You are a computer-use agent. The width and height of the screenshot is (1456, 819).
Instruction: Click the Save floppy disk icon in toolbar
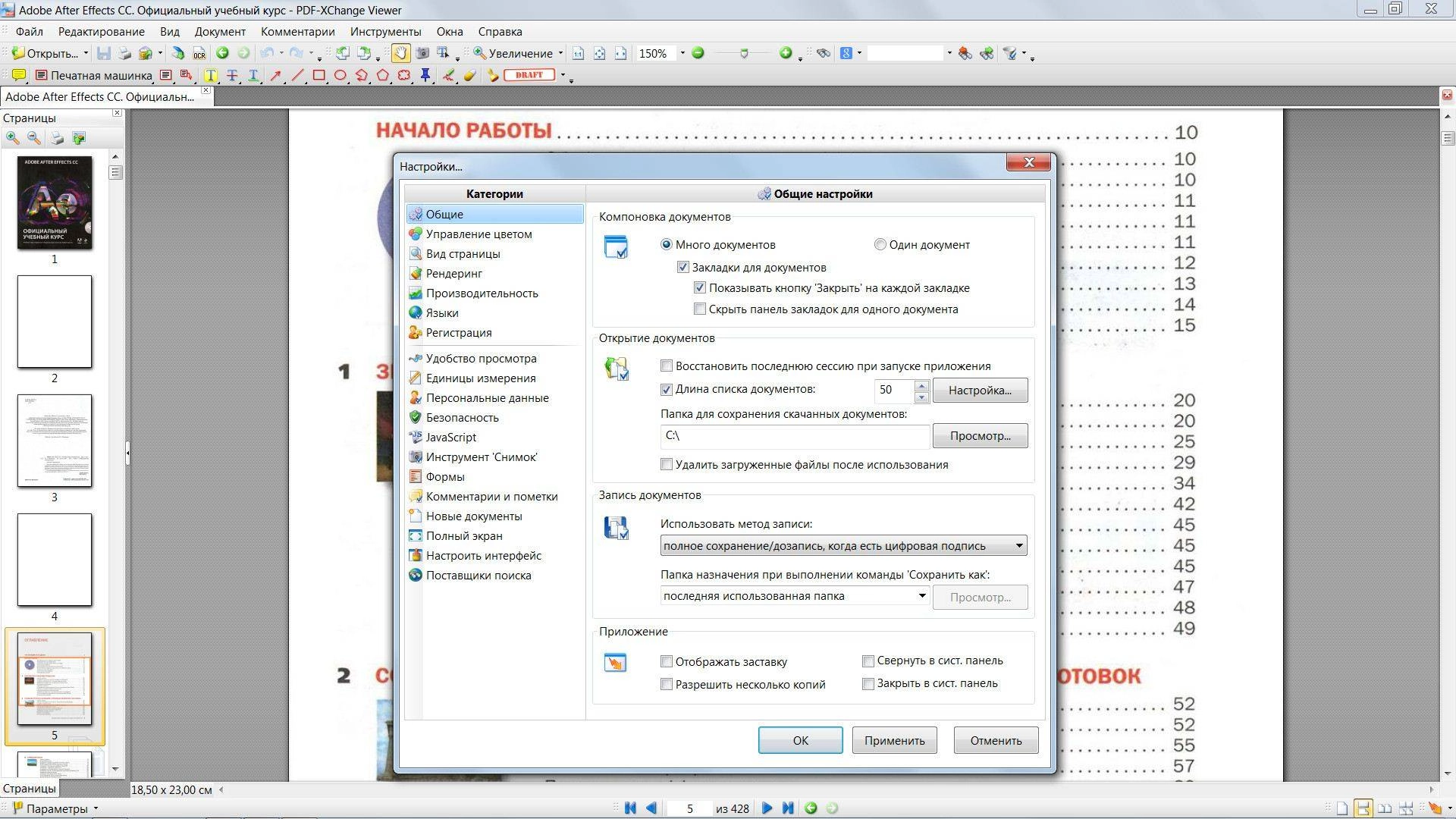[105, 53]
